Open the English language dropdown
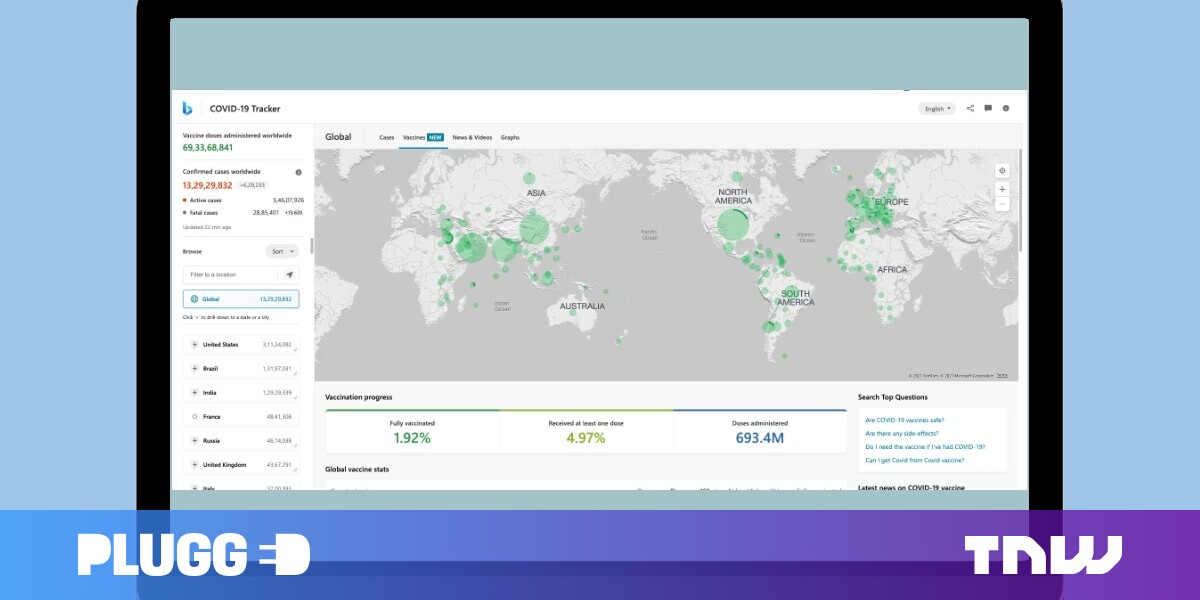This screenshot has width=1200, height=600. (x=937, y=108)
